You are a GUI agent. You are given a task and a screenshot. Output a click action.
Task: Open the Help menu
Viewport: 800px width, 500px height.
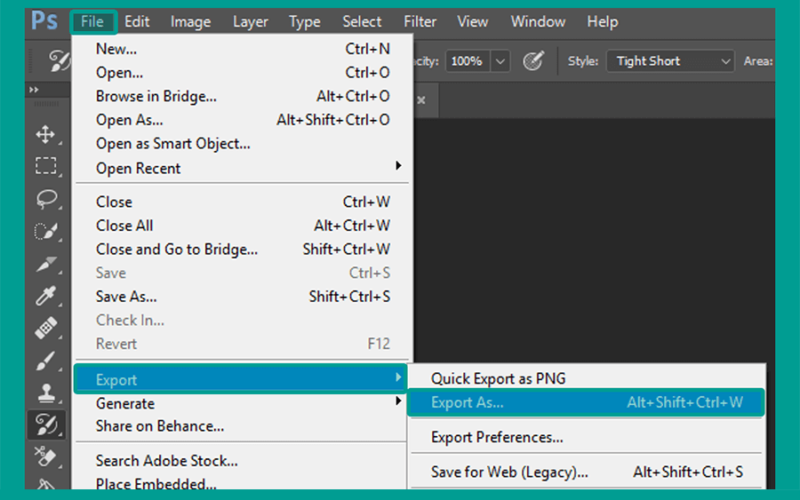coord(602,21)
